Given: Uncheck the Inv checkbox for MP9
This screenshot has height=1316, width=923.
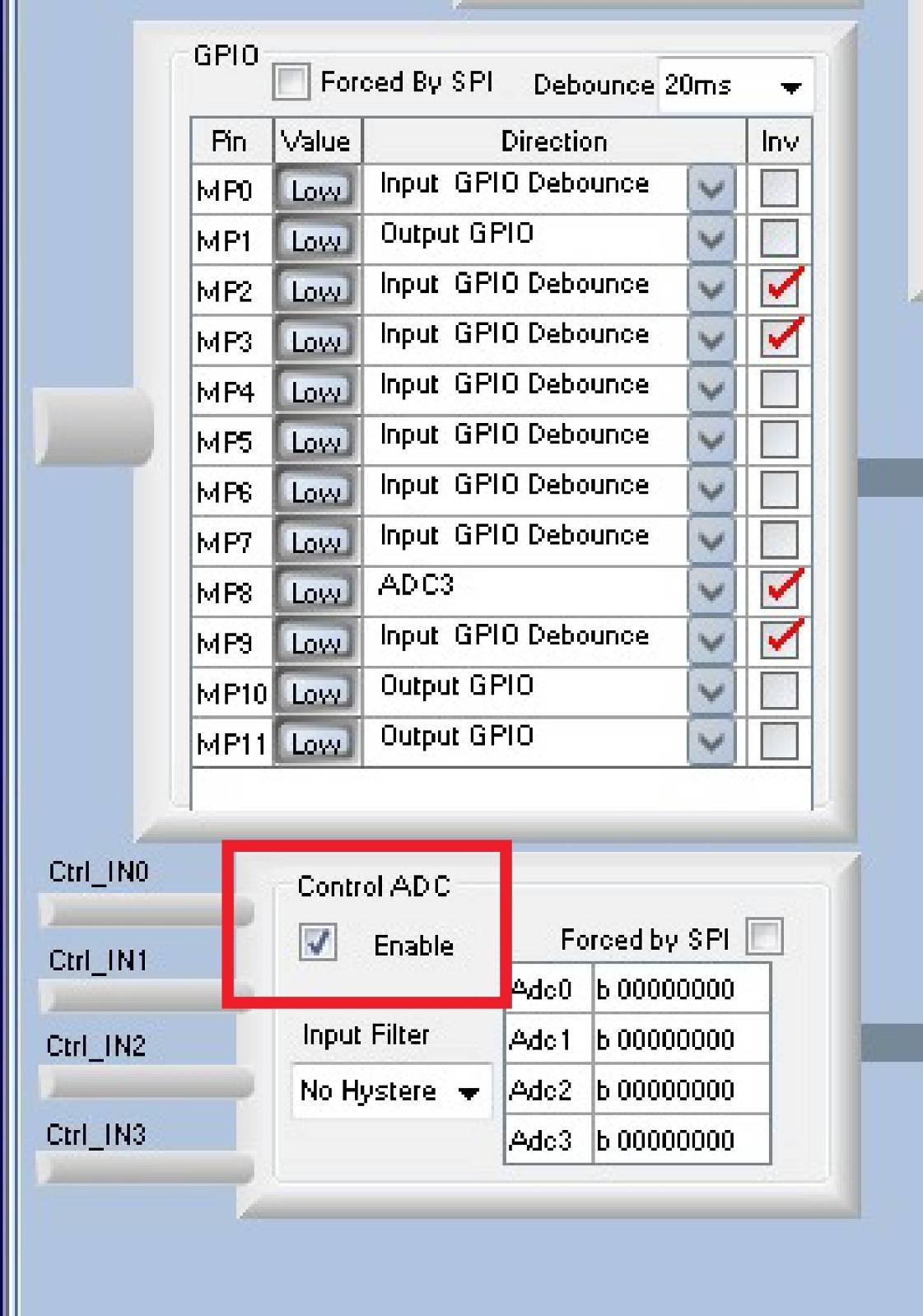Looking at the screenshot, I should (779, 639).
